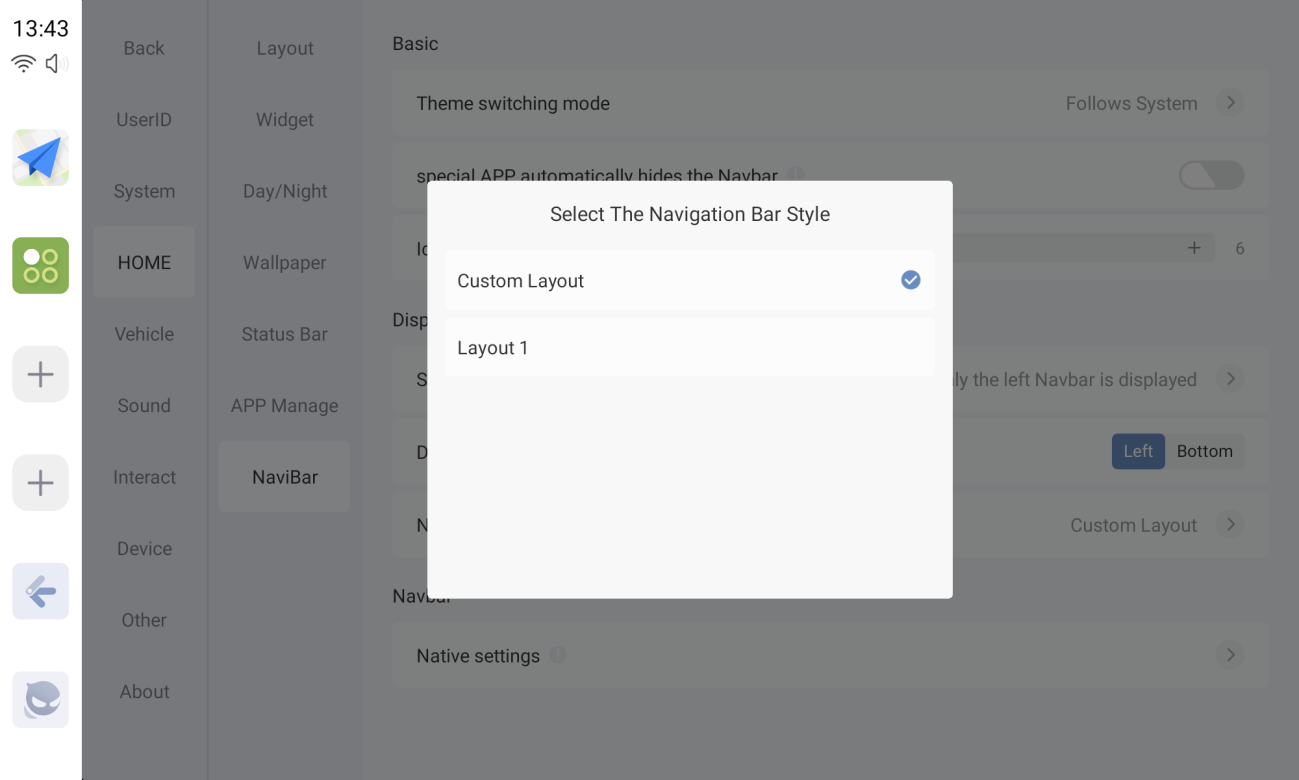Select the Custom Layout option
The height and width of the screenshot is (780, 1299).
point(690,281)
